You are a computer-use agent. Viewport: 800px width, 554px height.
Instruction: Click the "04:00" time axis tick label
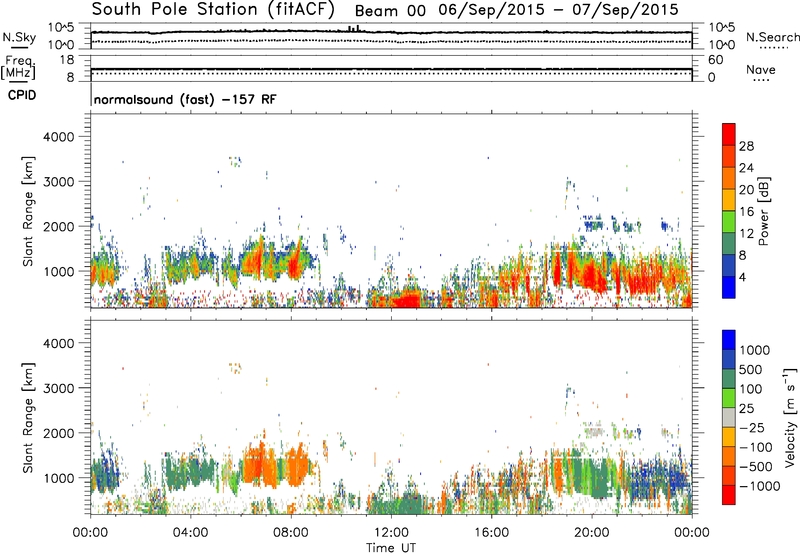pos(190,533)
